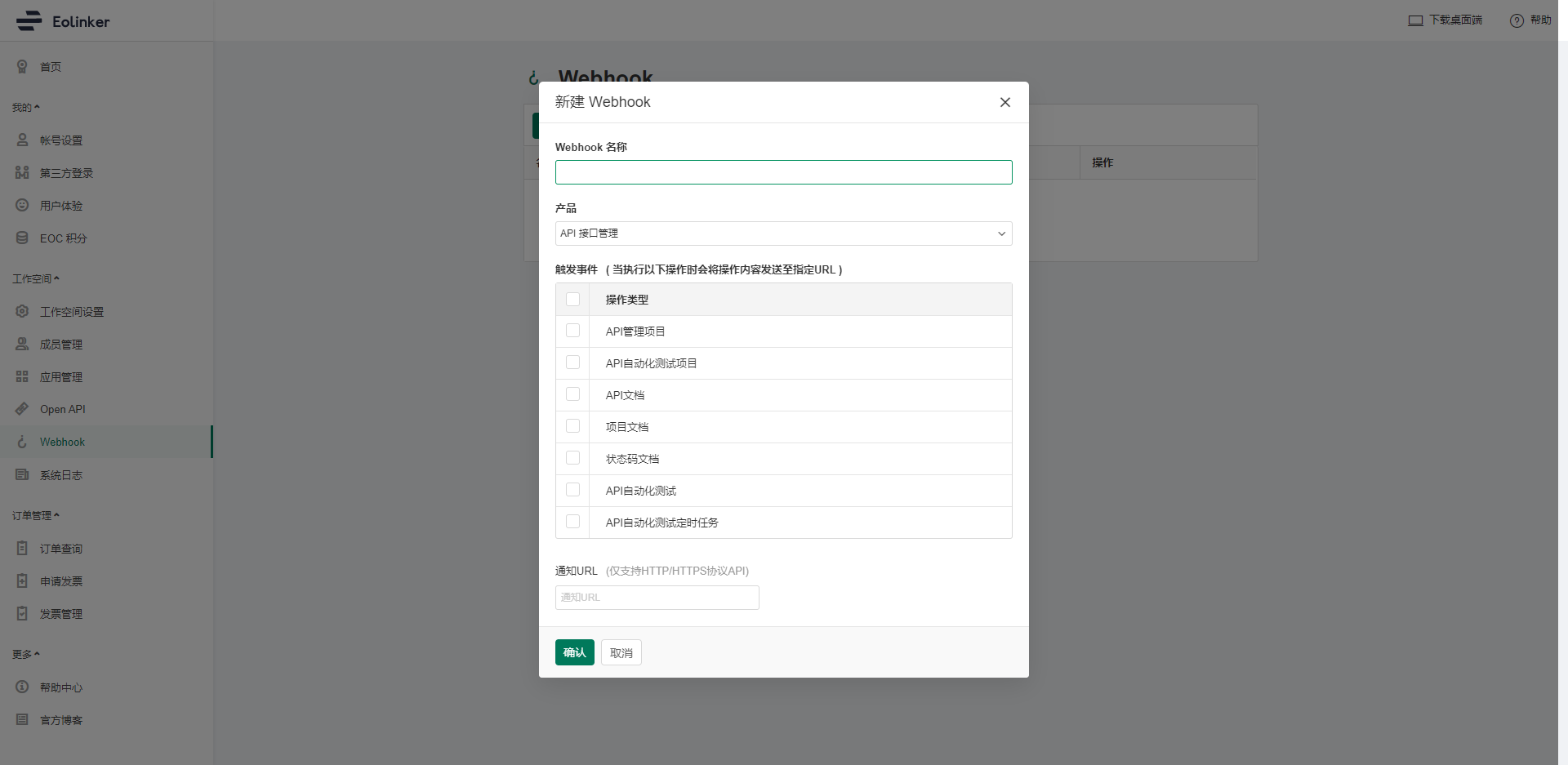Click the 系统日志 log icon
Viewport: 1568px width, 765px height.
click(22, 474)
